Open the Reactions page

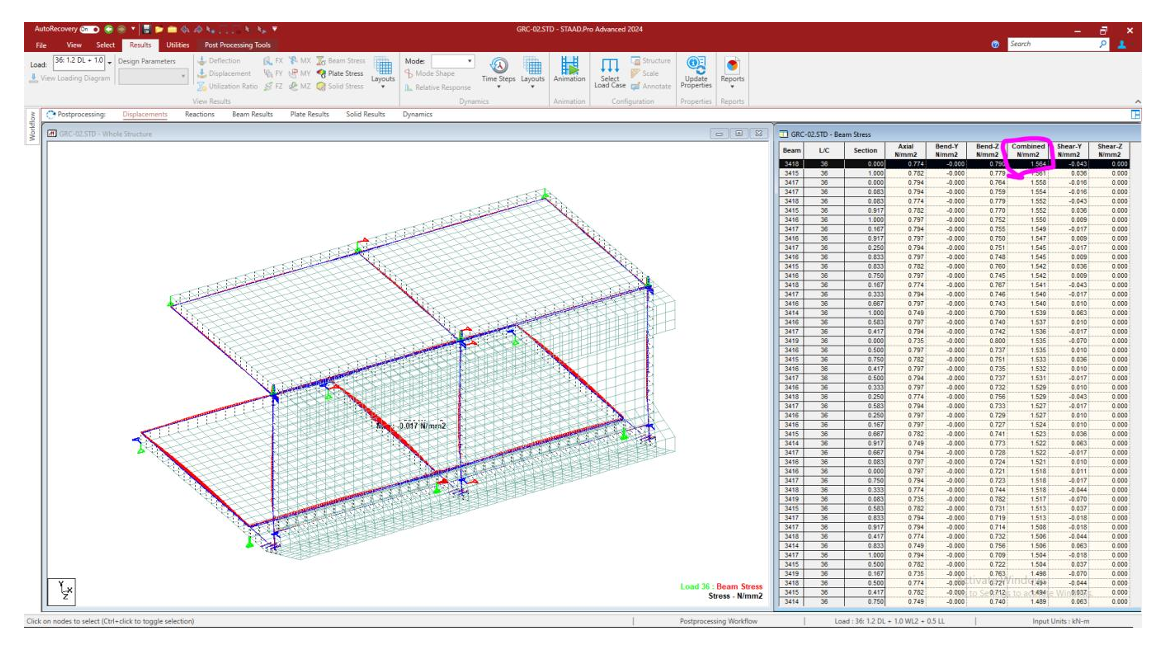pos(200,114)
